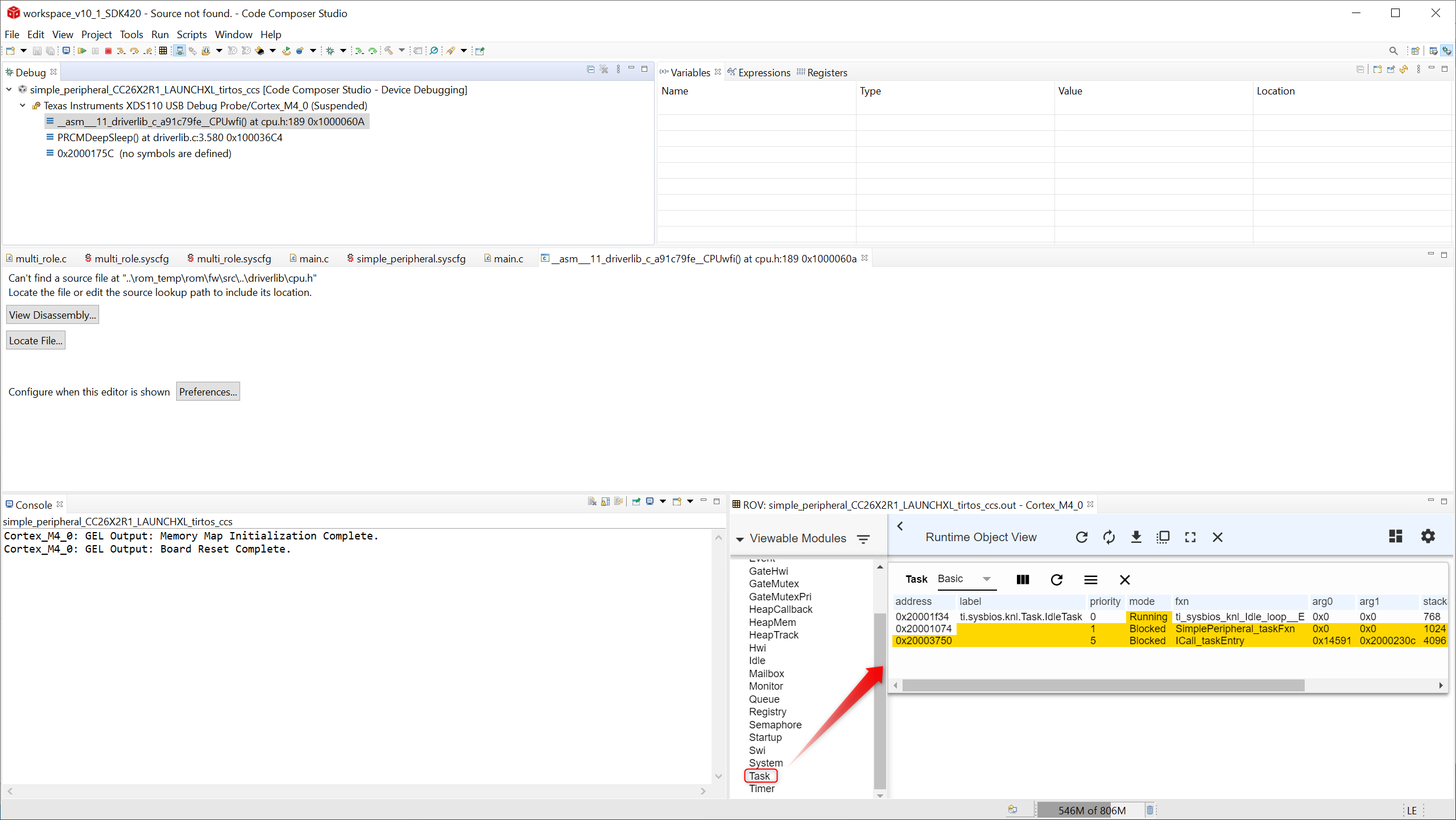Viewport: 1456px width, 820px height.
Task: Collapse the XDS110 Debug Probe tree node
Action: click(23, 106)
